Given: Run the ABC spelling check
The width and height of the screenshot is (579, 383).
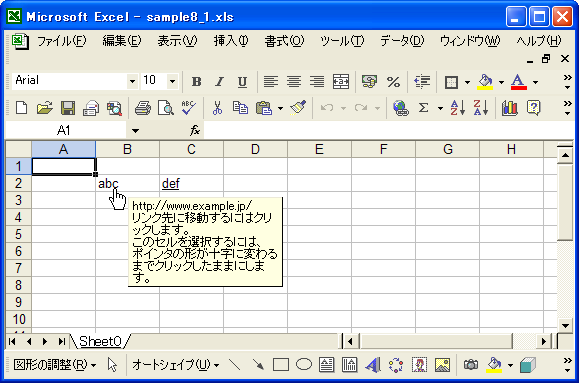Looking at the screenshot, I should (x=189, y=108).
